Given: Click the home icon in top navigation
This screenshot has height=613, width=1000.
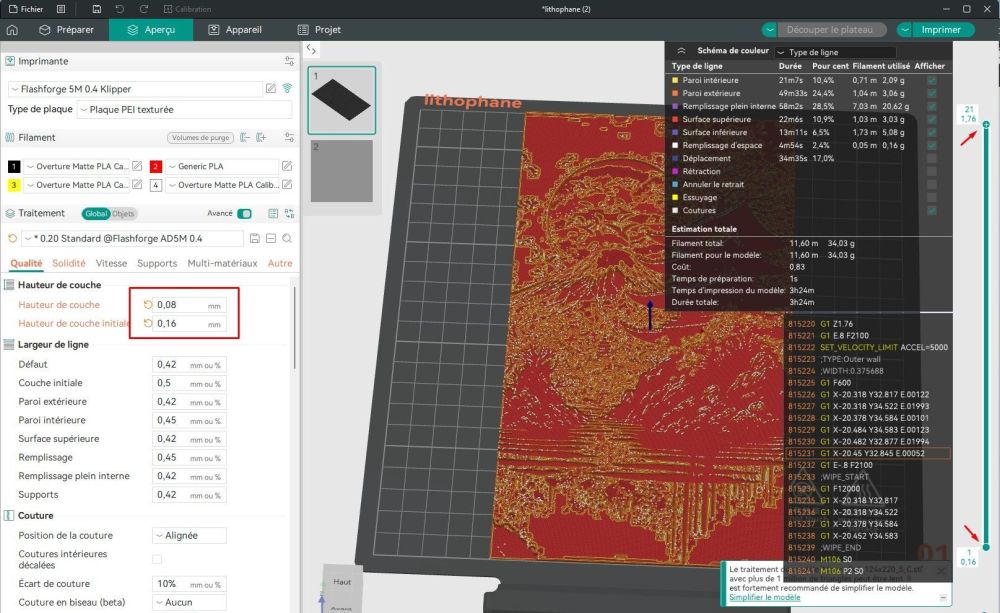Looking at the screenshot, I should click(12, 30).
